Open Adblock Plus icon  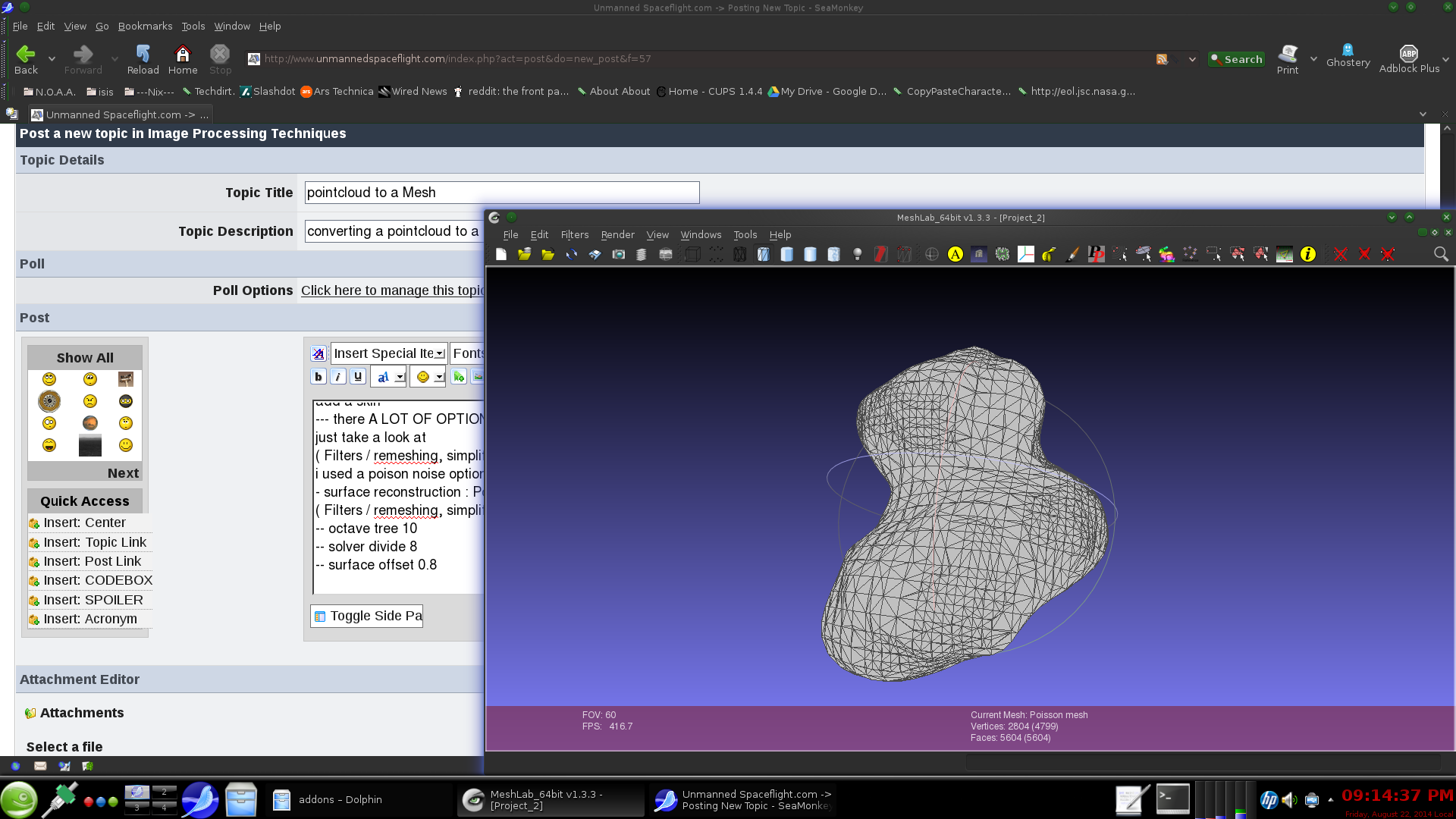1409,58
